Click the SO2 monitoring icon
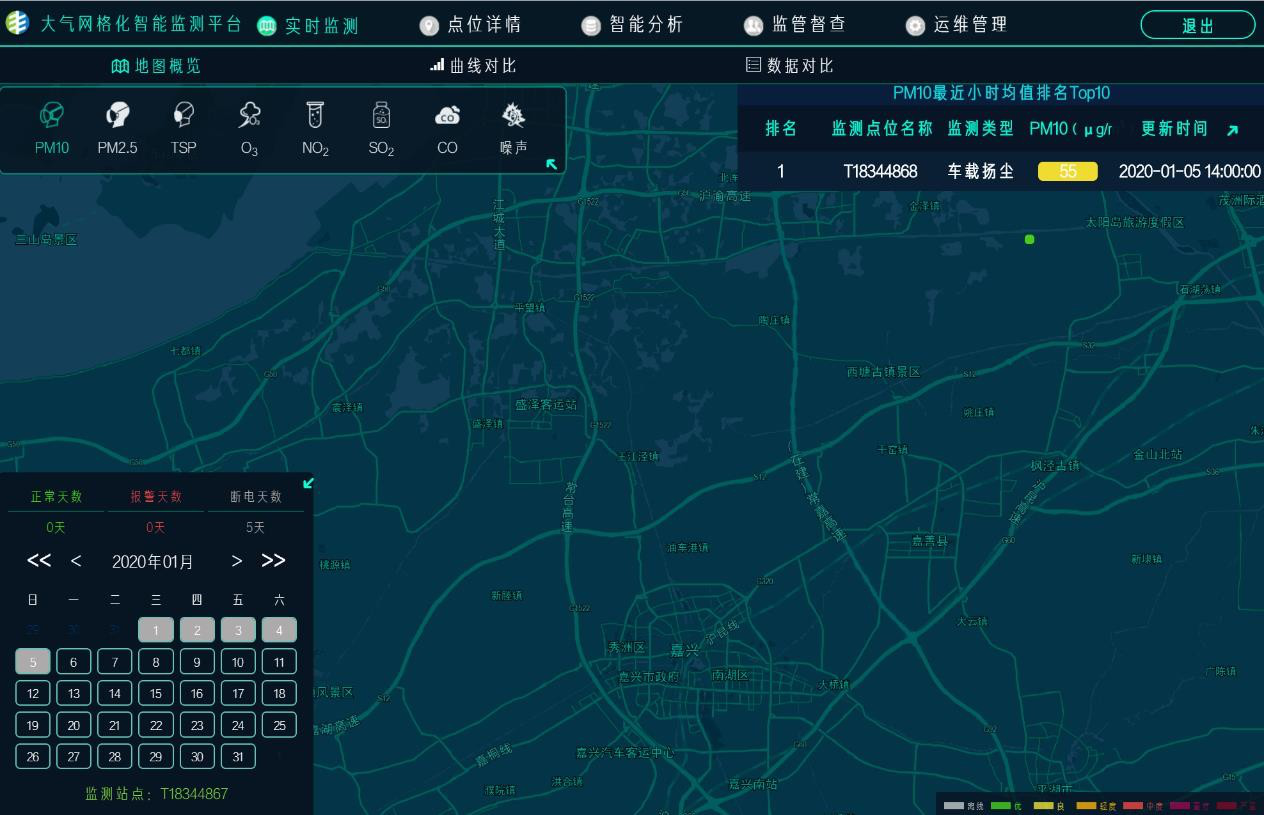1264x815 pixels. tap(381, 125)
